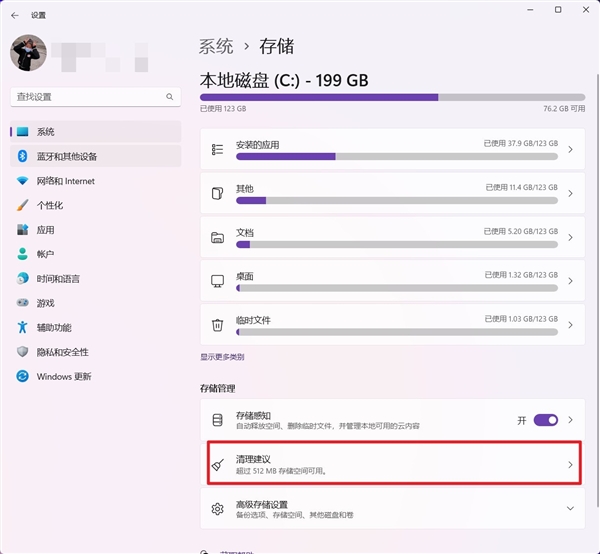Click the 游戏 controller icon
This screenshot has height=554, width=600.
pos(23,303)
